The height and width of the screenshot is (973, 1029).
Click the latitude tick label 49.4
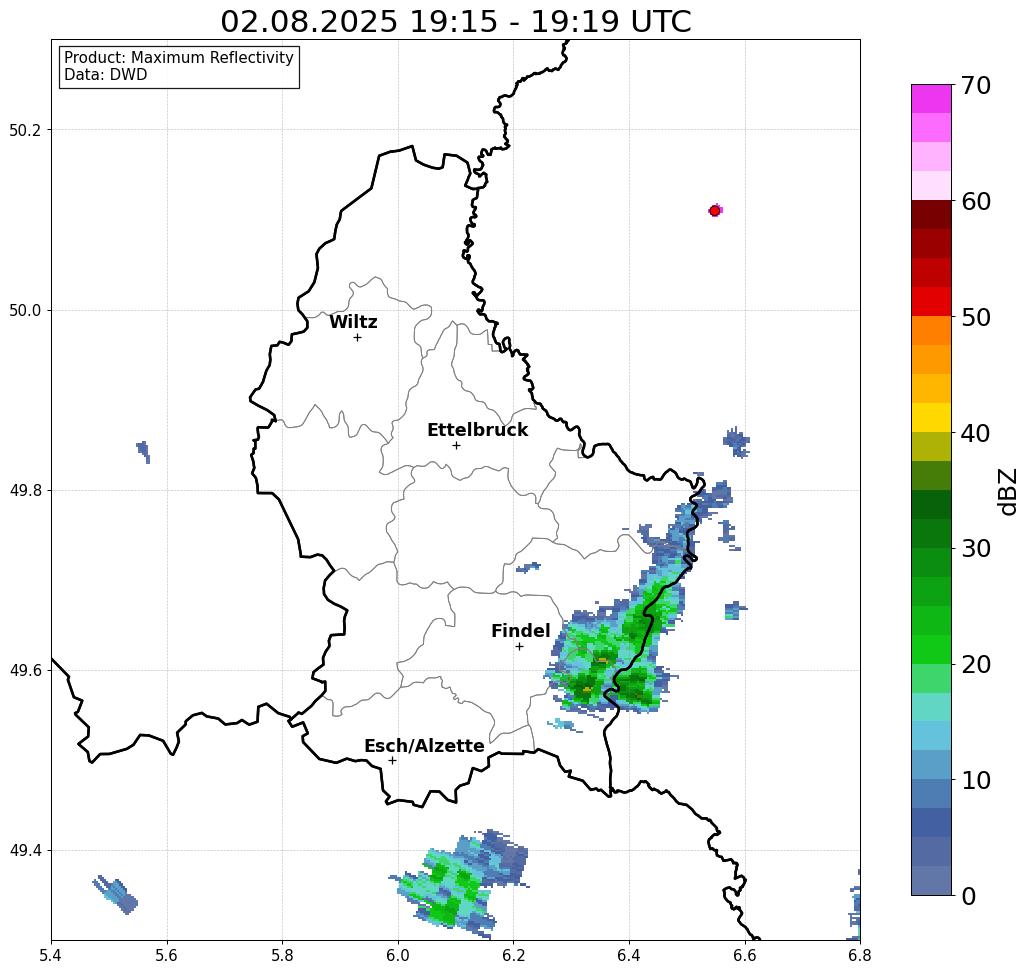(x=25, y=851)
